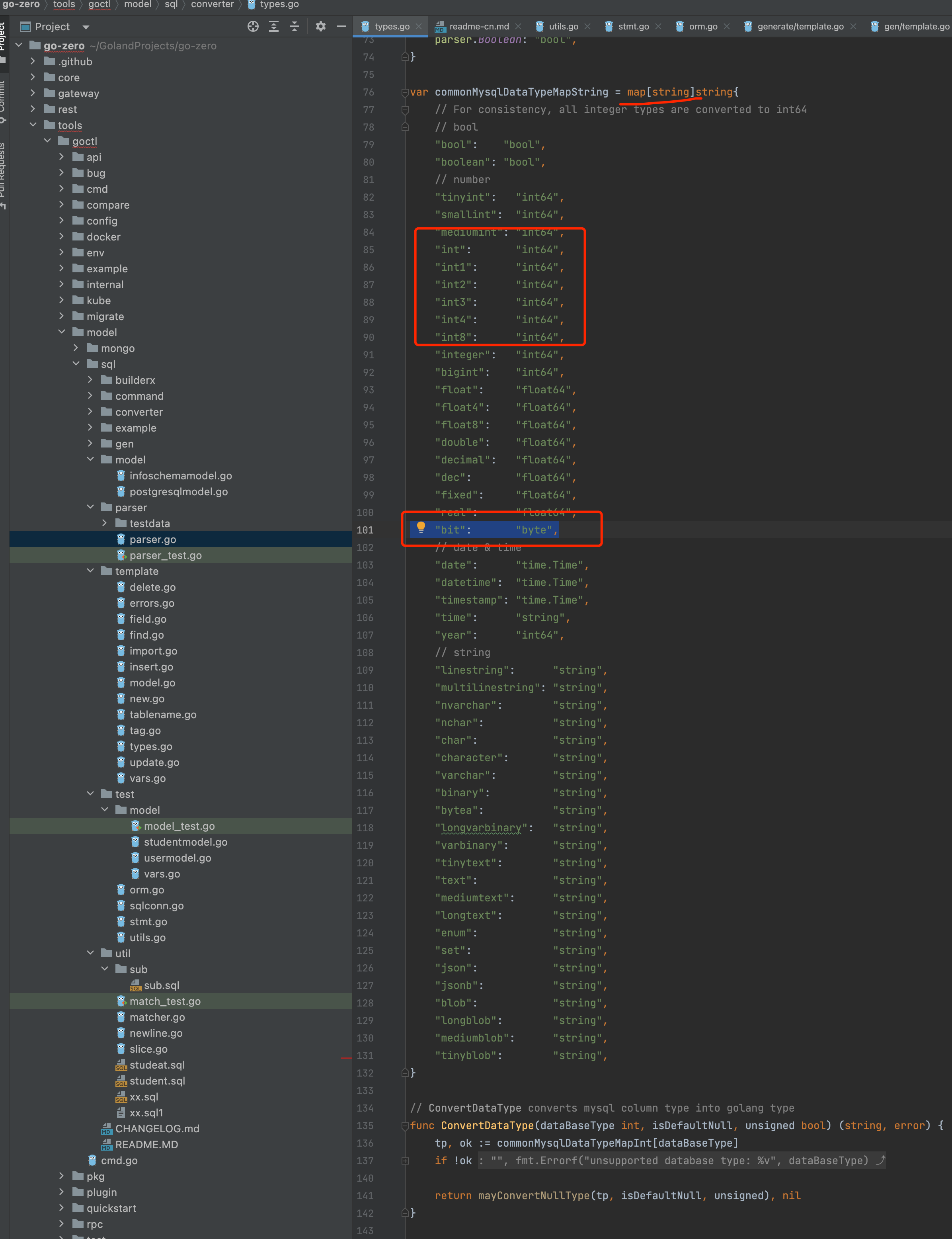Click the locate-in-project crosshair icon
Screen dimensions: 952x1239
(253, 27)
